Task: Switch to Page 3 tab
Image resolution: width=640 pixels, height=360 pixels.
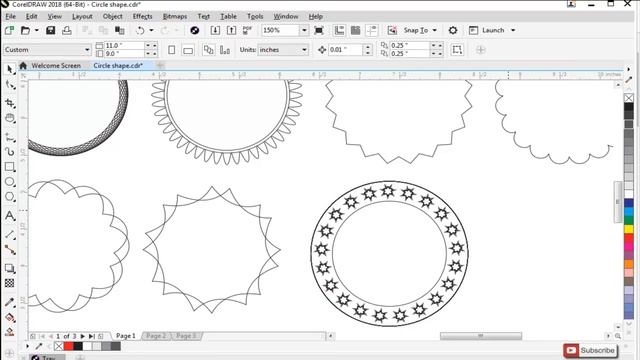Action: (x=186, y=336)
